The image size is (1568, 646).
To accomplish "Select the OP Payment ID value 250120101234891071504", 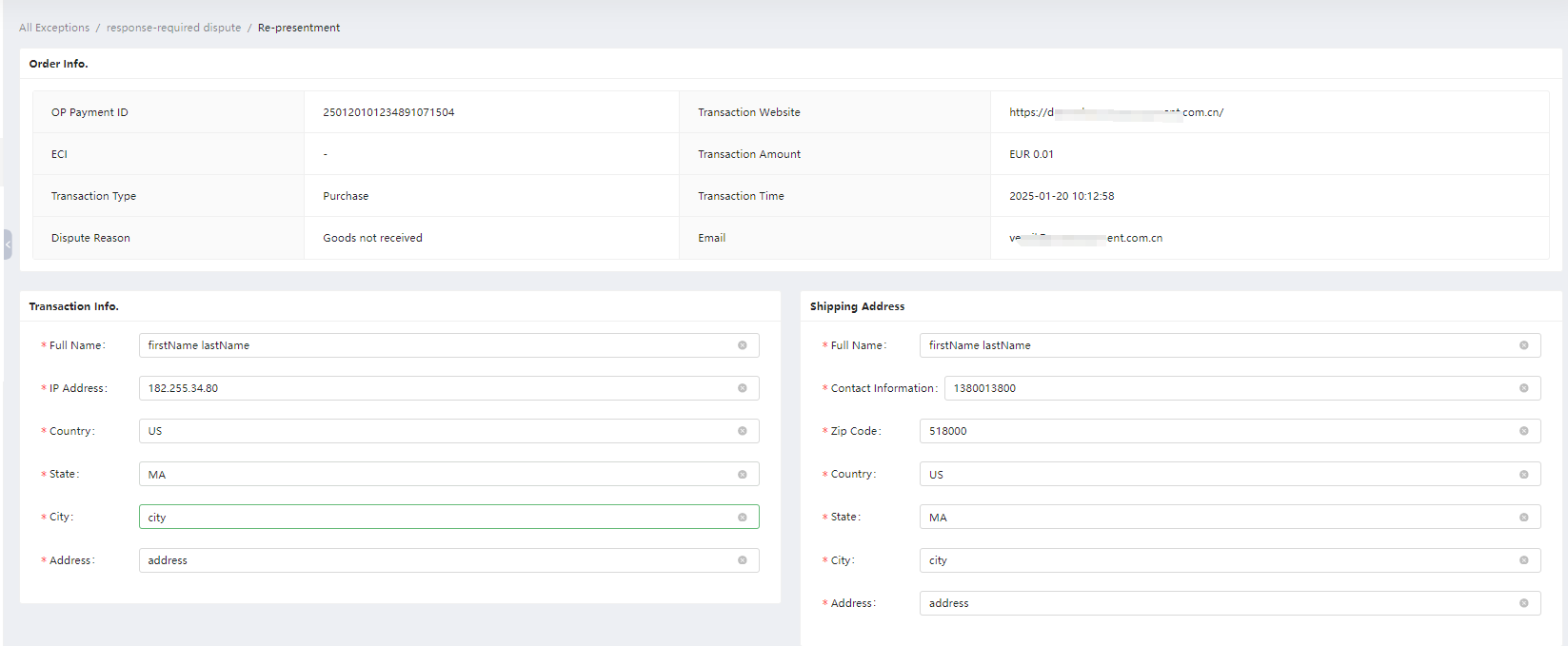I will [x=388, y=112].
